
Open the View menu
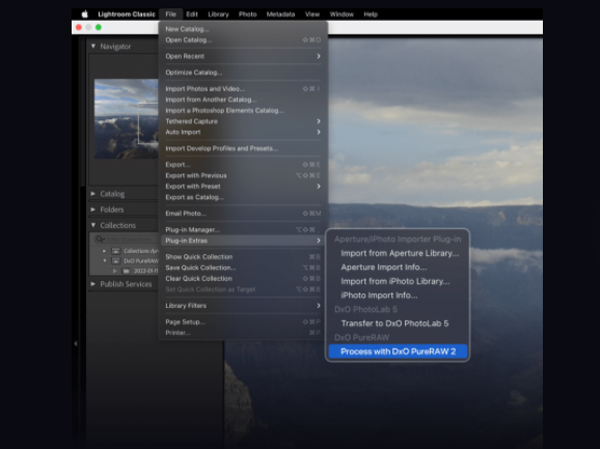pyautogui.click(x=312, y=14)
